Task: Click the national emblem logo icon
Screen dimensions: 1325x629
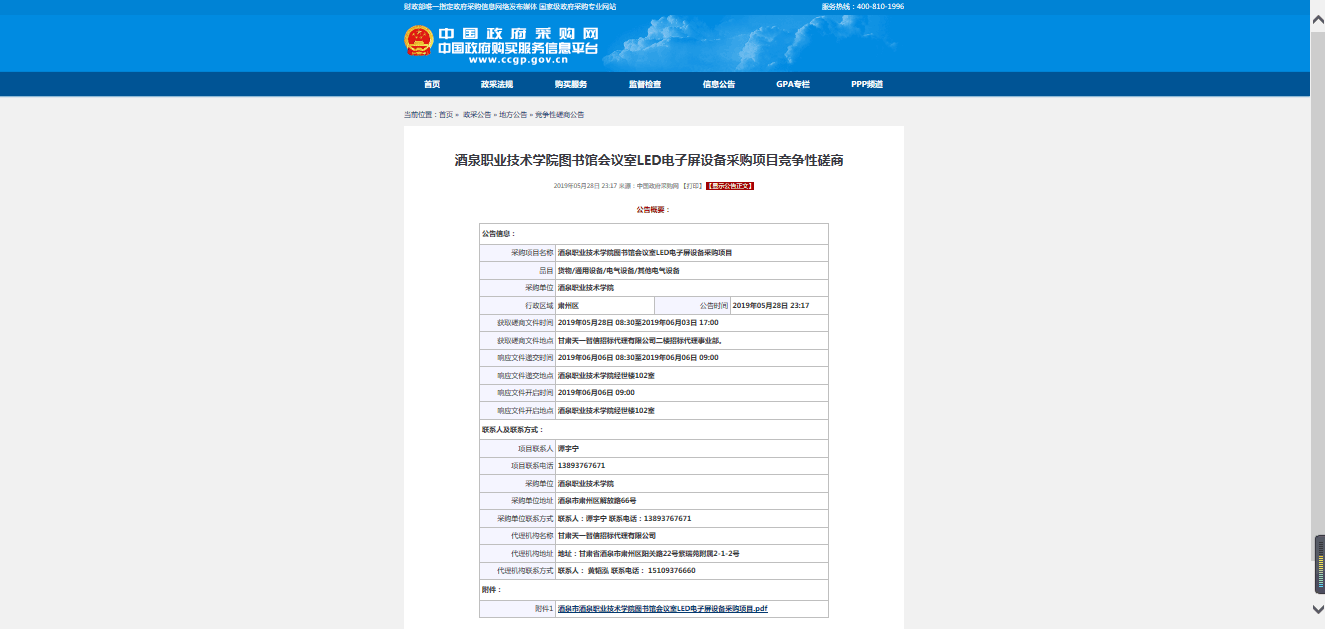Action: pos(418,42)
